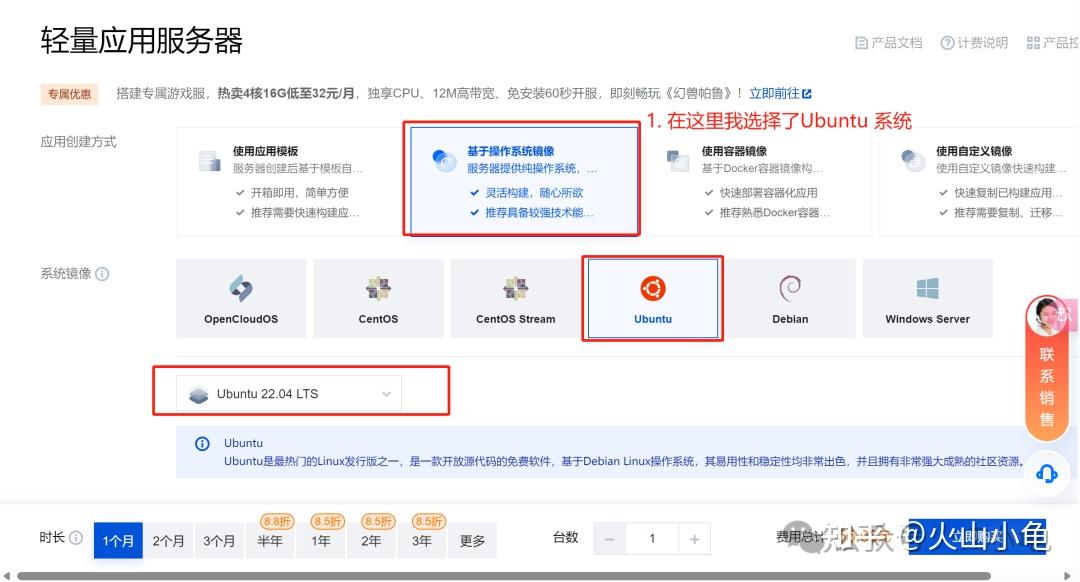Follow the 立即前往 promotion link
The height and width of the screenshot is (582, 1080).
point(780,93)
